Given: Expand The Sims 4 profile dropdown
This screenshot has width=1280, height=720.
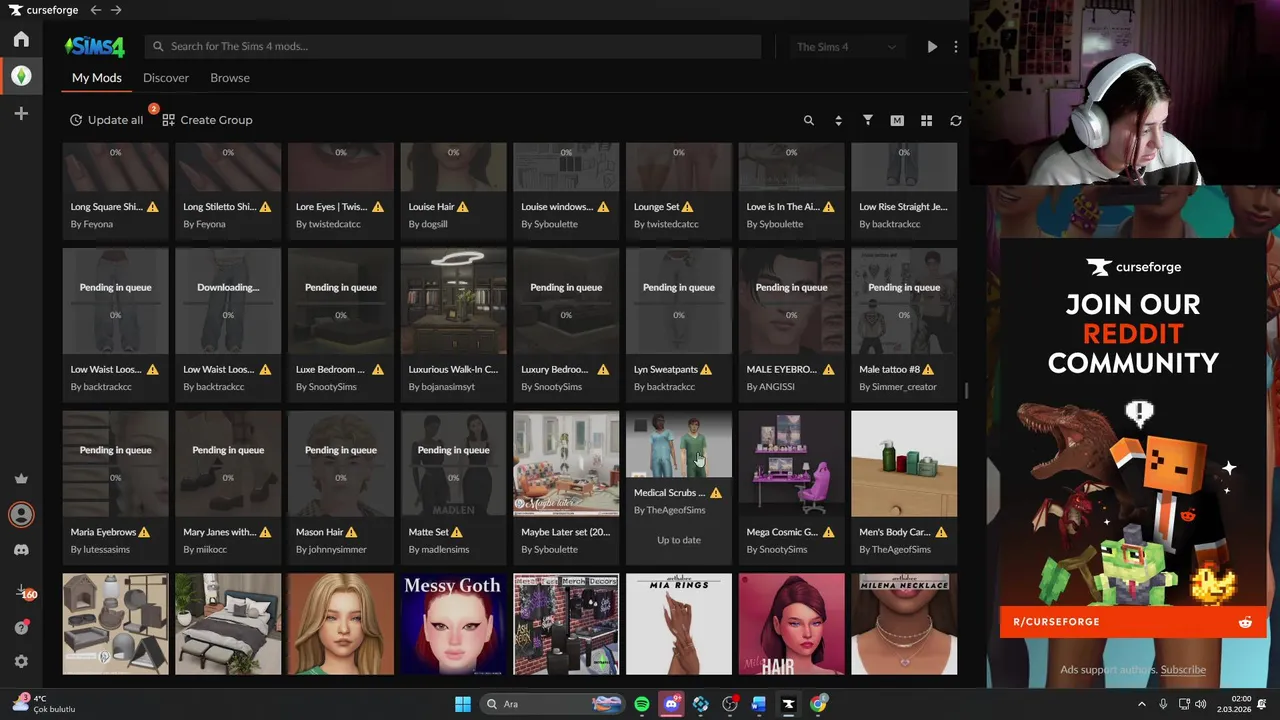Looking at the screenshot, I should 846,47.
